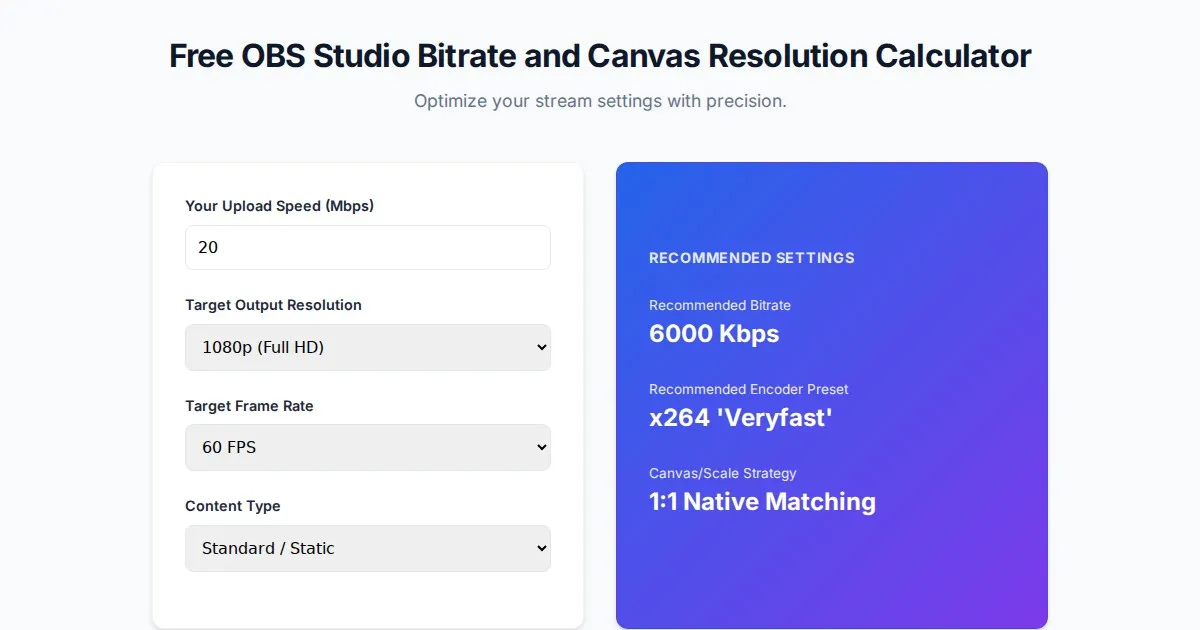Screen dimensions: 1200x630
Task: Expand the Target Frame Rate dropdown
Action: [367, 447]
